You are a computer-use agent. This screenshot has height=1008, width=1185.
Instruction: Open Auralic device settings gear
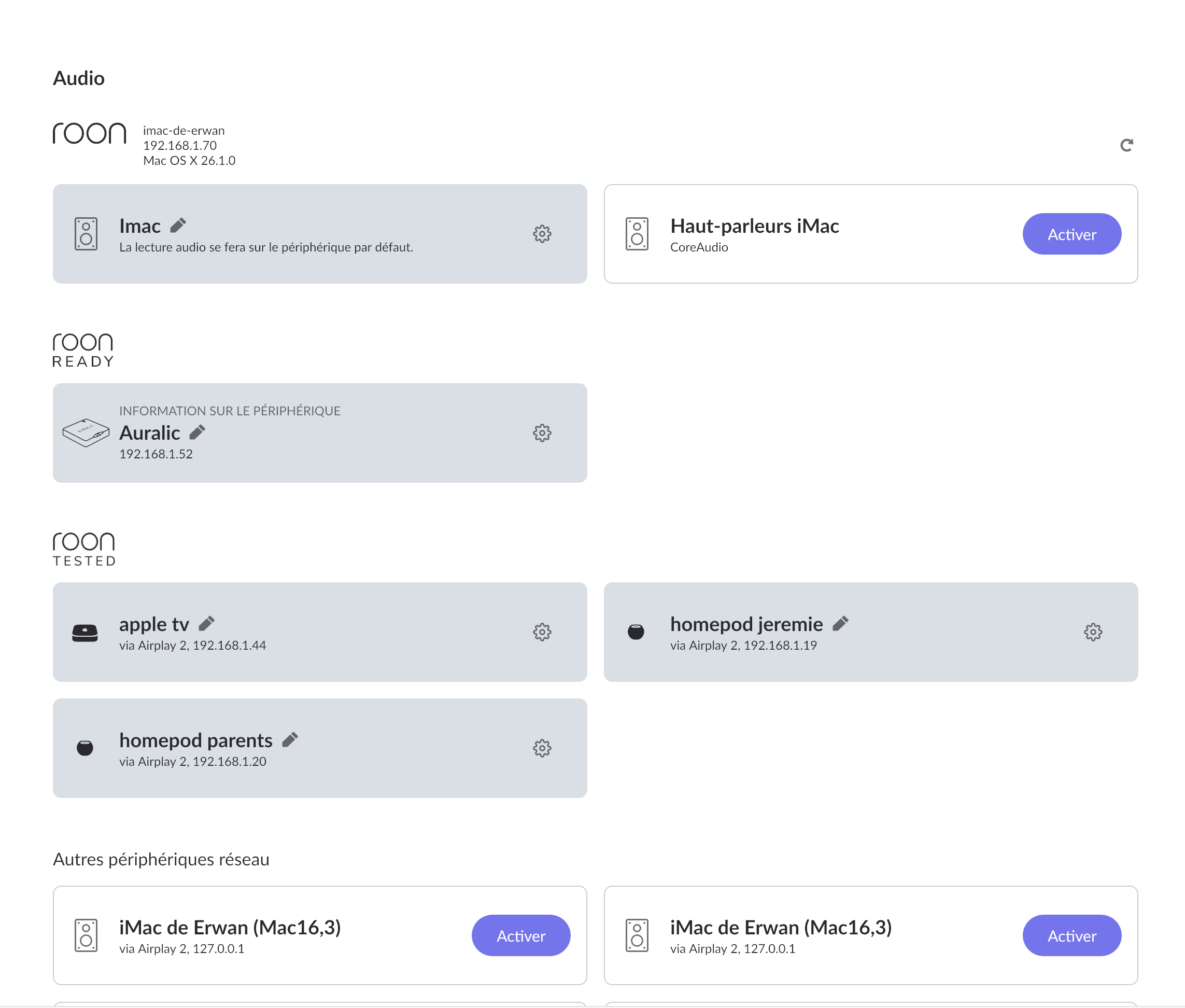[x=542, y=433]
